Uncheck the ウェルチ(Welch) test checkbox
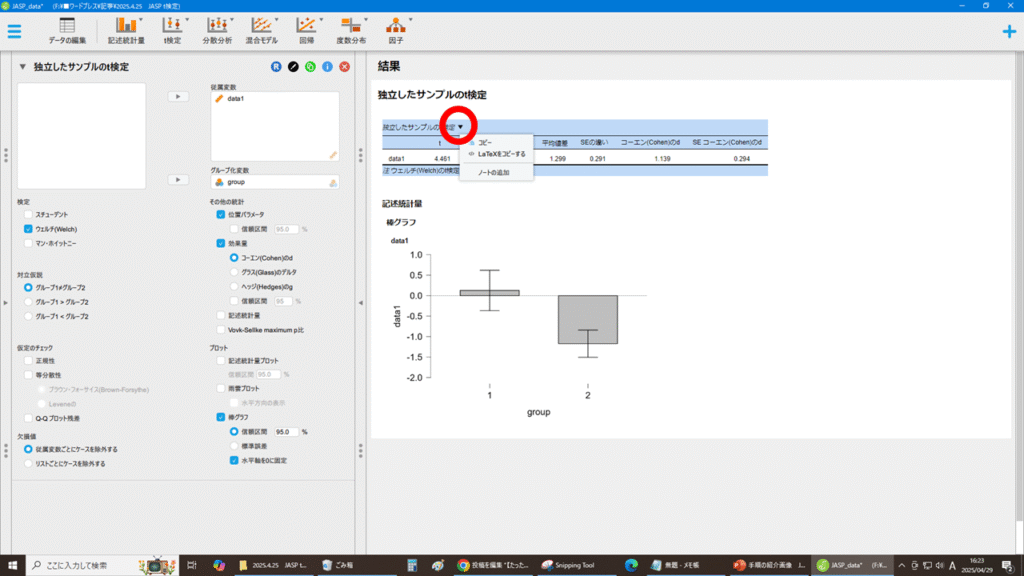The image size is (1024, 576). click(28, 229)
